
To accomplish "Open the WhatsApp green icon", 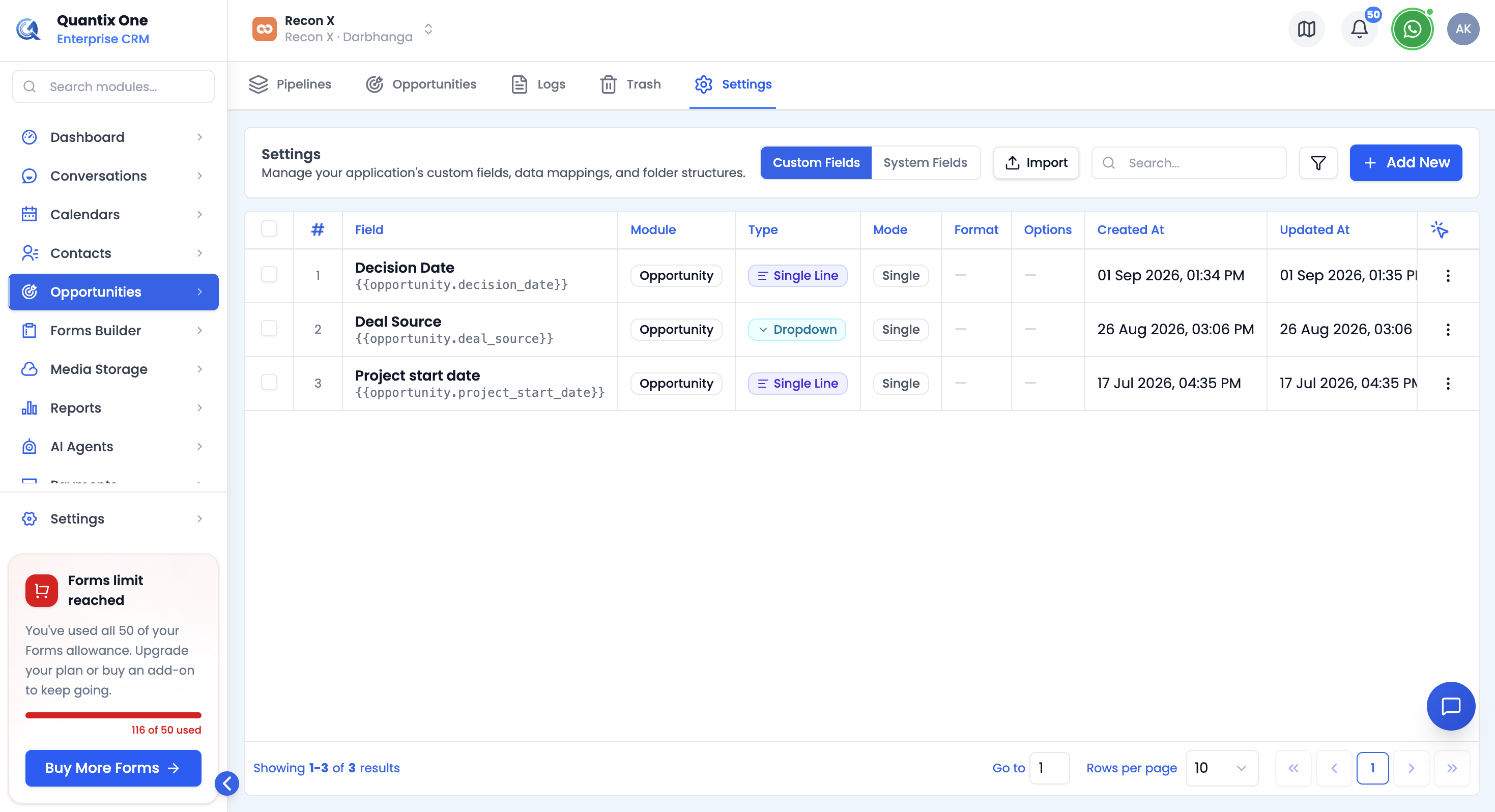I will pos(1412,29).
